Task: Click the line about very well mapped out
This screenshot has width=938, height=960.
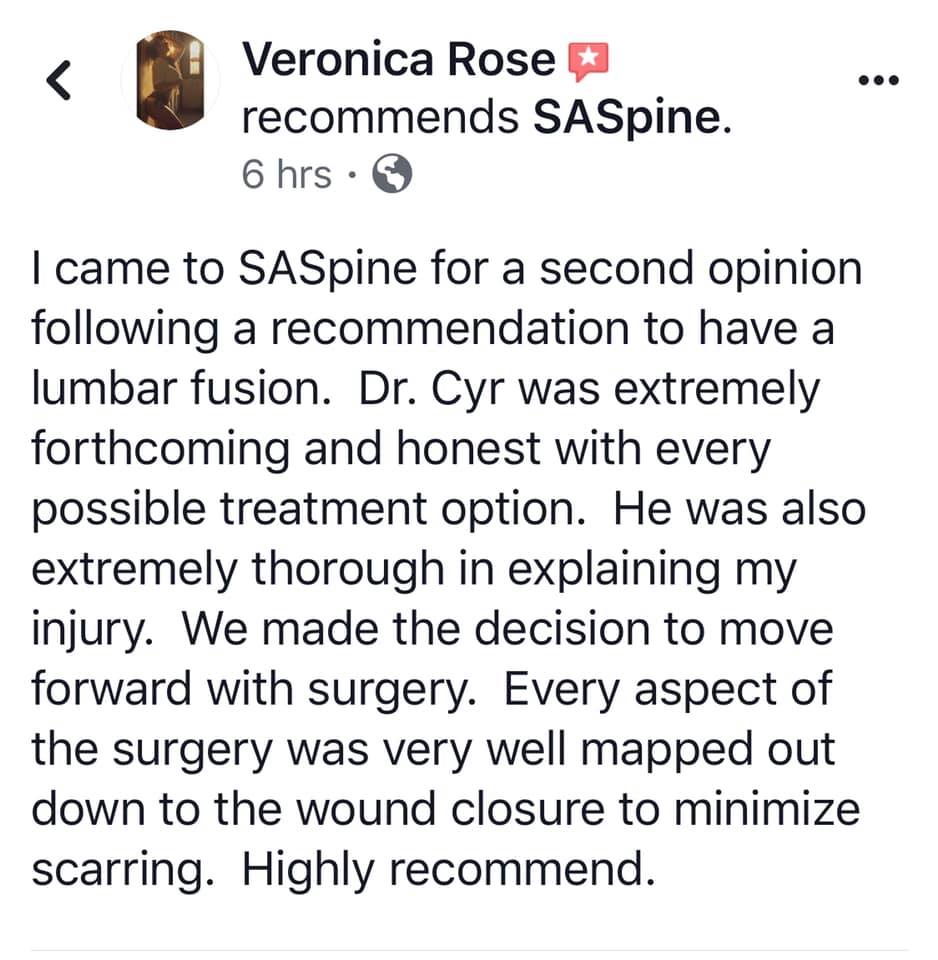Action: click(433, 750)
